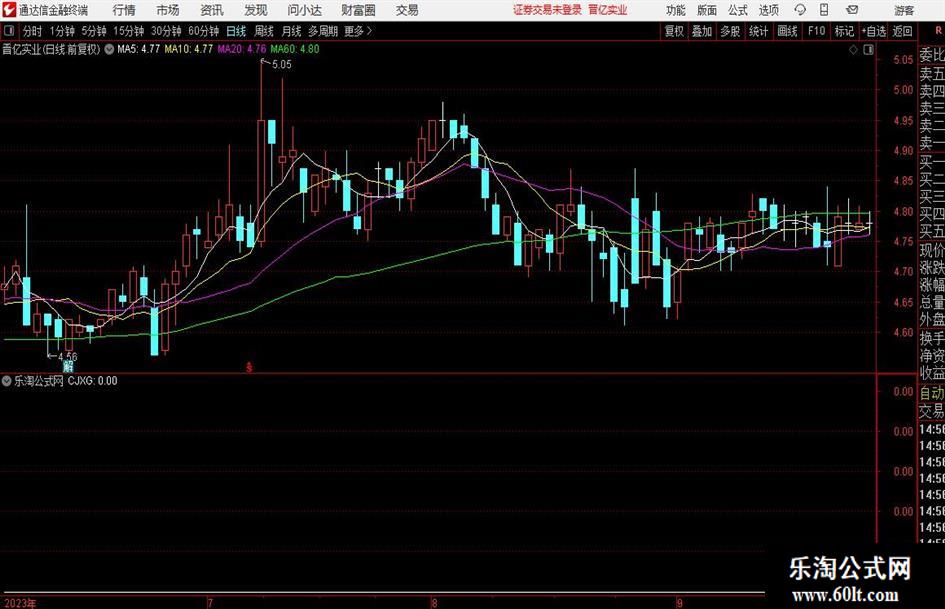The width and height of the screenshot is (945, 609).
Task: Open the 资讯 menu
Action: 212,10
